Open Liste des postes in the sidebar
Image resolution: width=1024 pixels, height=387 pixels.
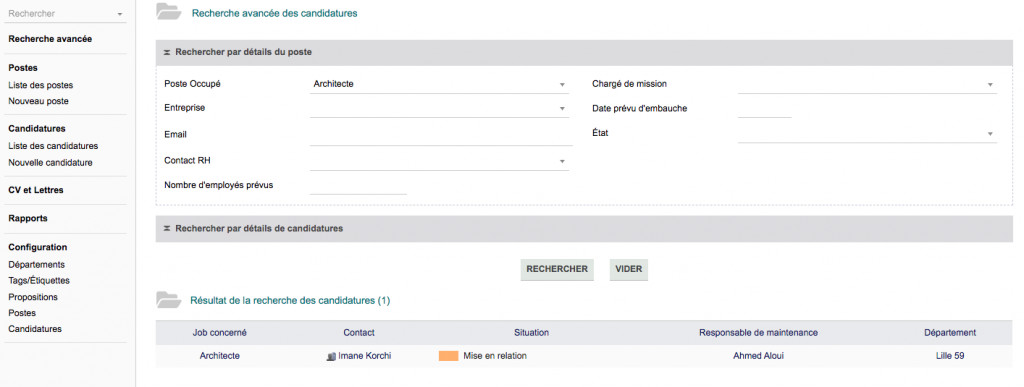pos(40,85)
